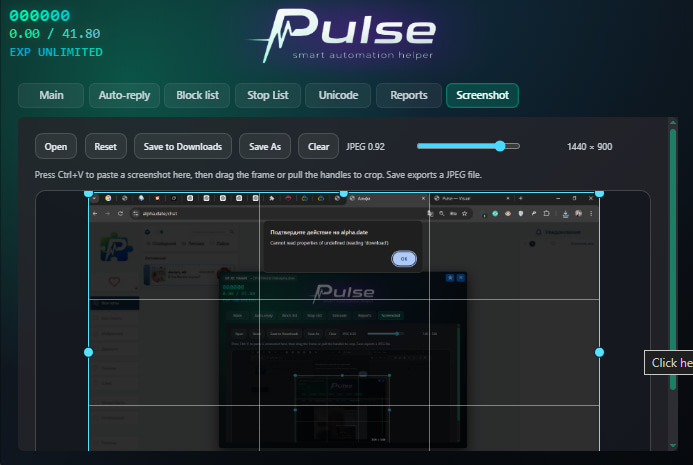Click the unfilled end of the JPEG quality slider
Image resolution: width=693 pixels, height=465 pixels.
pos(513,146)
